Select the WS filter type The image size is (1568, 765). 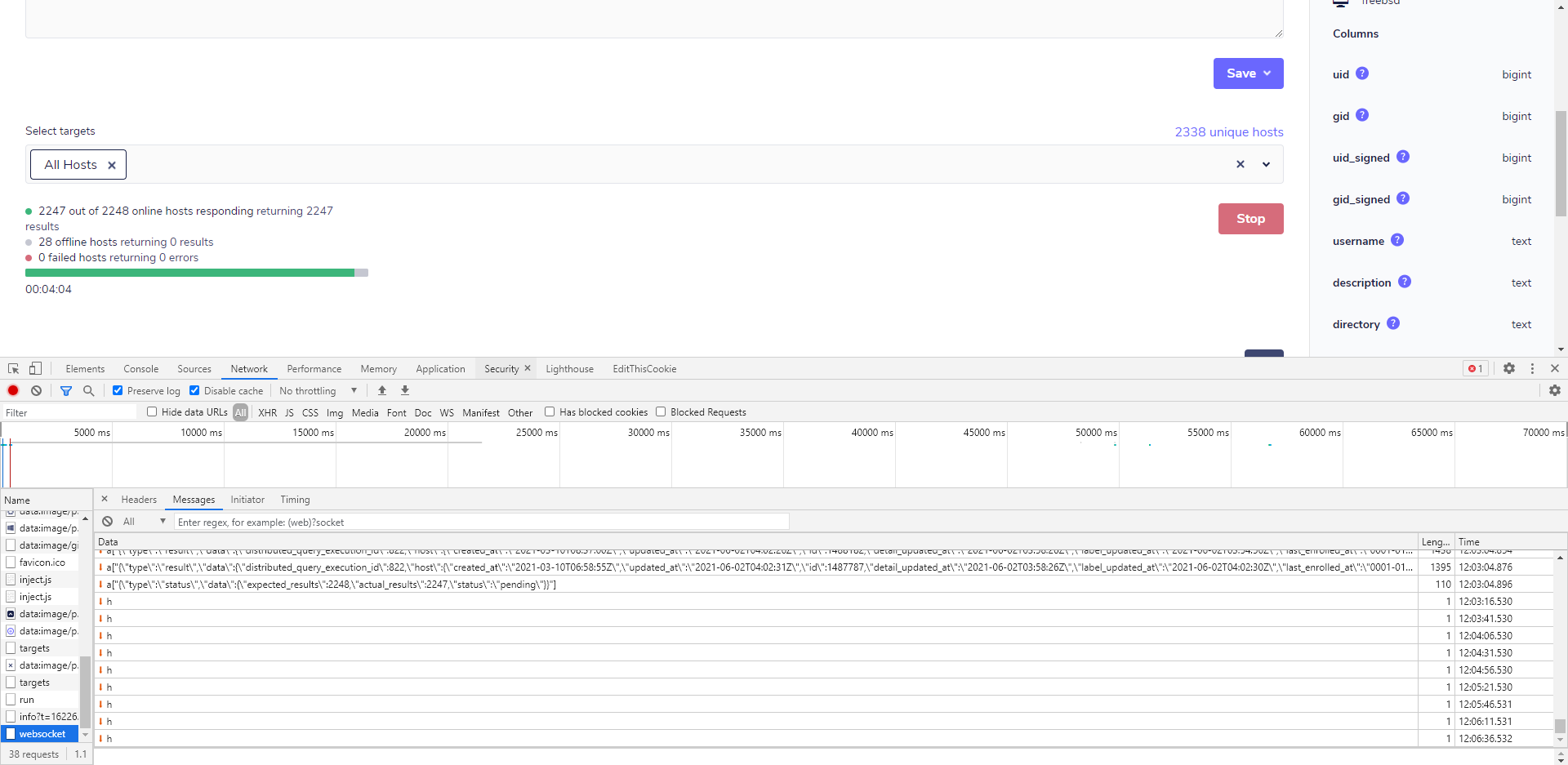[x=447, y=413]
